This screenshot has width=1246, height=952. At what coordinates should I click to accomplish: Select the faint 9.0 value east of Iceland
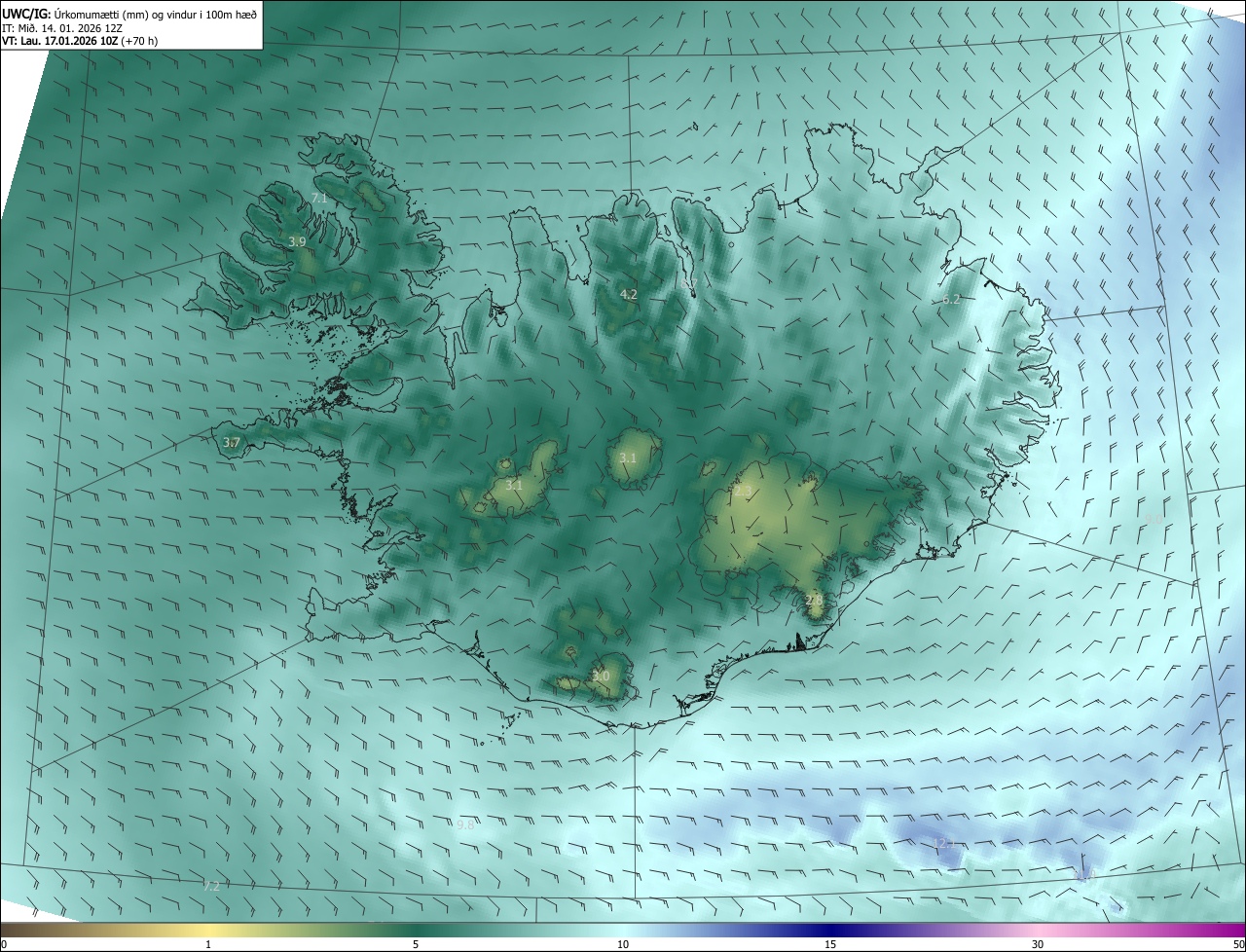(1154, 519)
